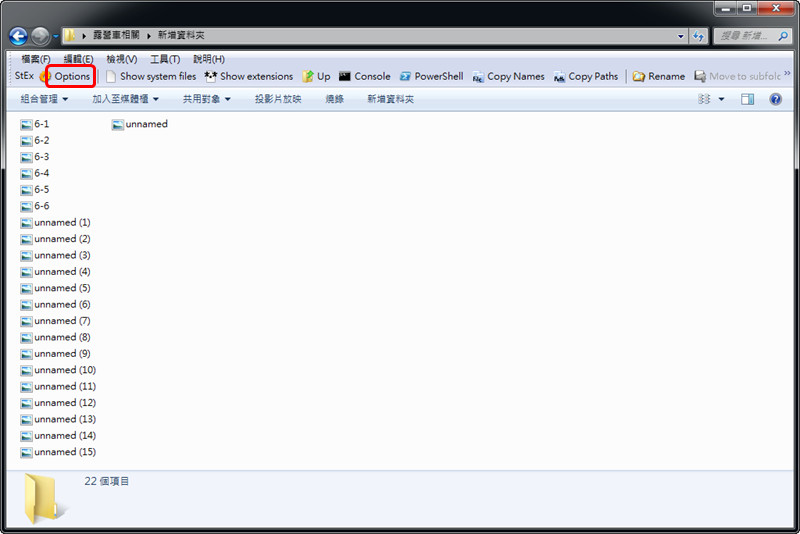Image resolution: width=800 pixels, height=534 pixels.
Task: Select the file unnamed (7)
Action: [x=55, y=321]
